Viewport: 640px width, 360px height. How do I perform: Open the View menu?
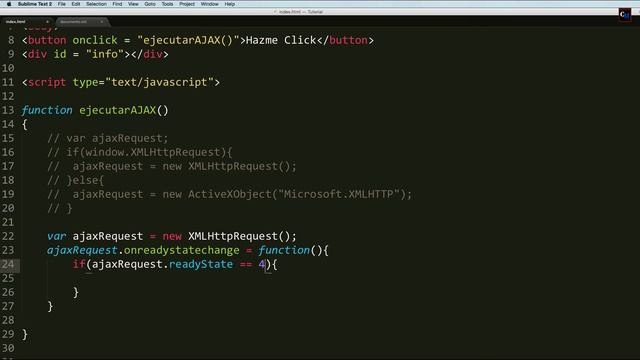[x=133, y=4]
